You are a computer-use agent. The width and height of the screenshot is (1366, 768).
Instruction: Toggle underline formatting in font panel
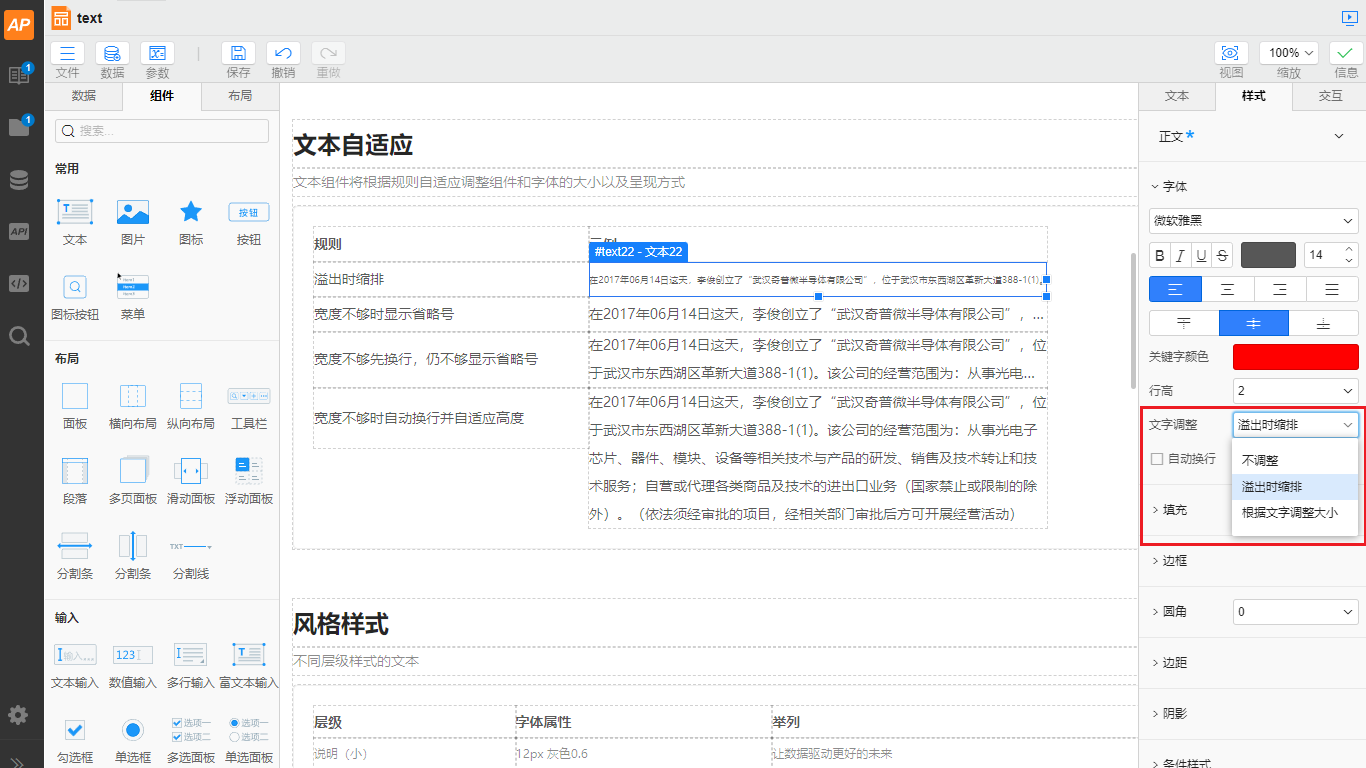coord(1200,255)
